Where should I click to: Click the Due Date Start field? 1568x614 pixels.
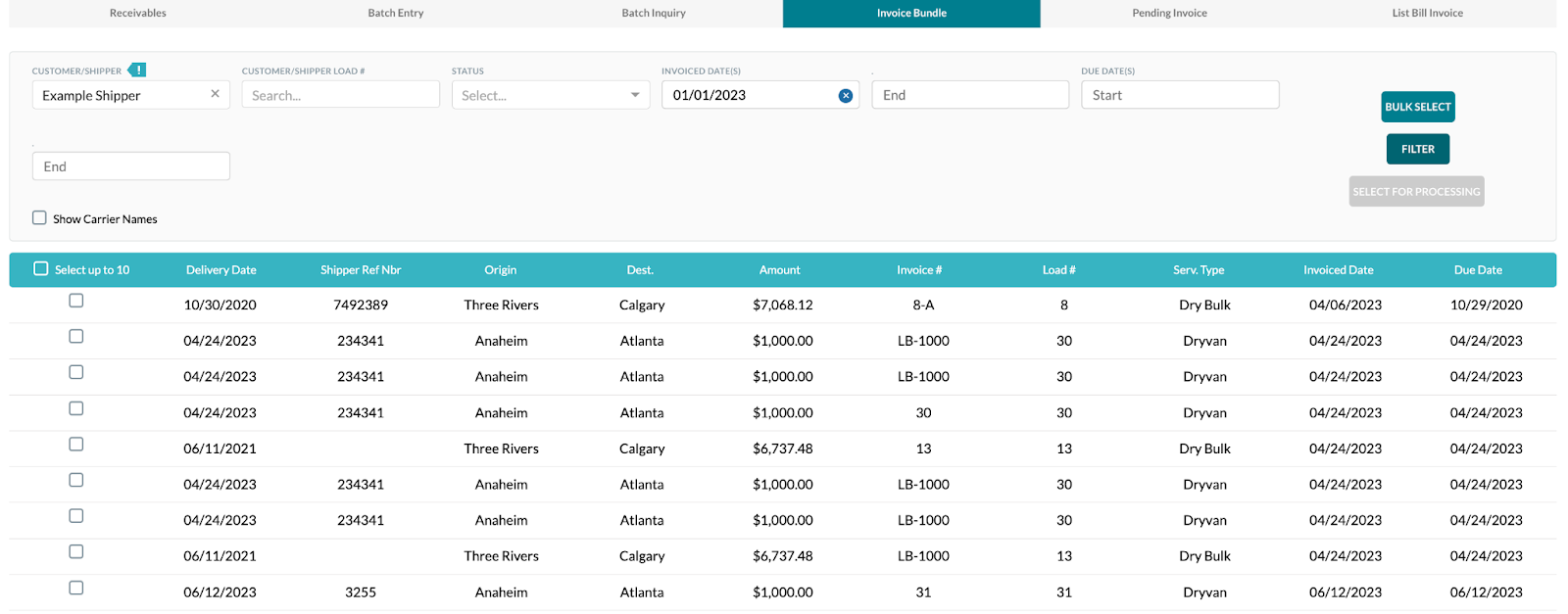coord(1180,95)
